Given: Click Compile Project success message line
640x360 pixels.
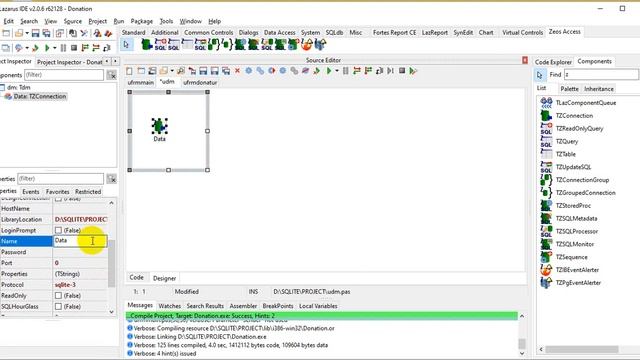Looking at the screenshot, I should pyautogui.click(x=322, y=316).
